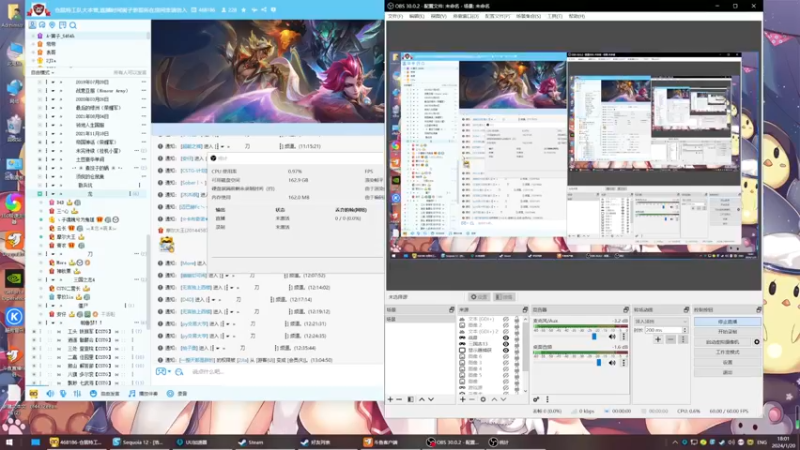Toggle eye icon for 三国杀13 source
Screen dimensions: 800x450
[x=505, y=345]
